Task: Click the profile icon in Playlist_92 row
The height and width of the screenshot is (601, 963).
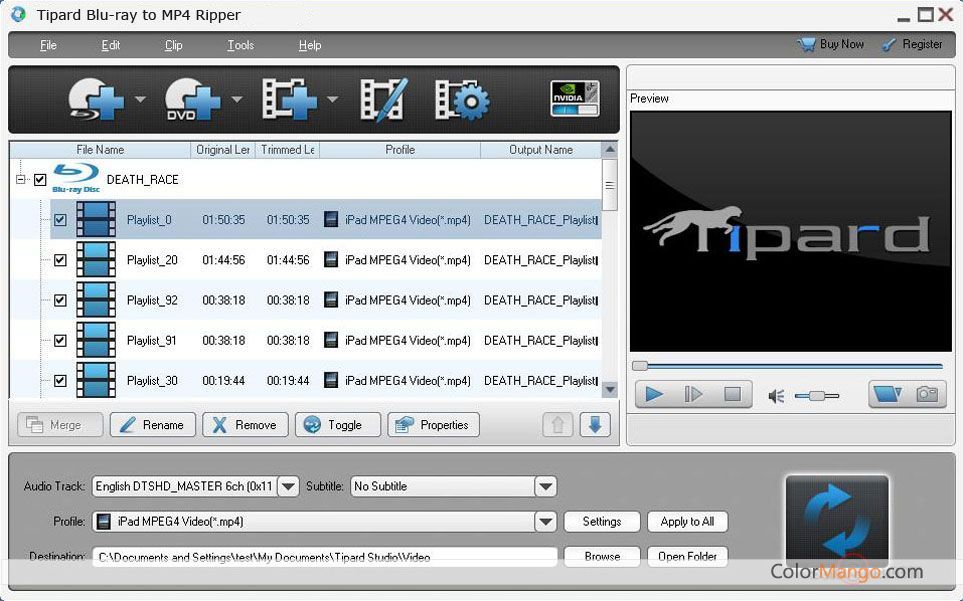Action: pyautogui.click(x=331, y=300)
